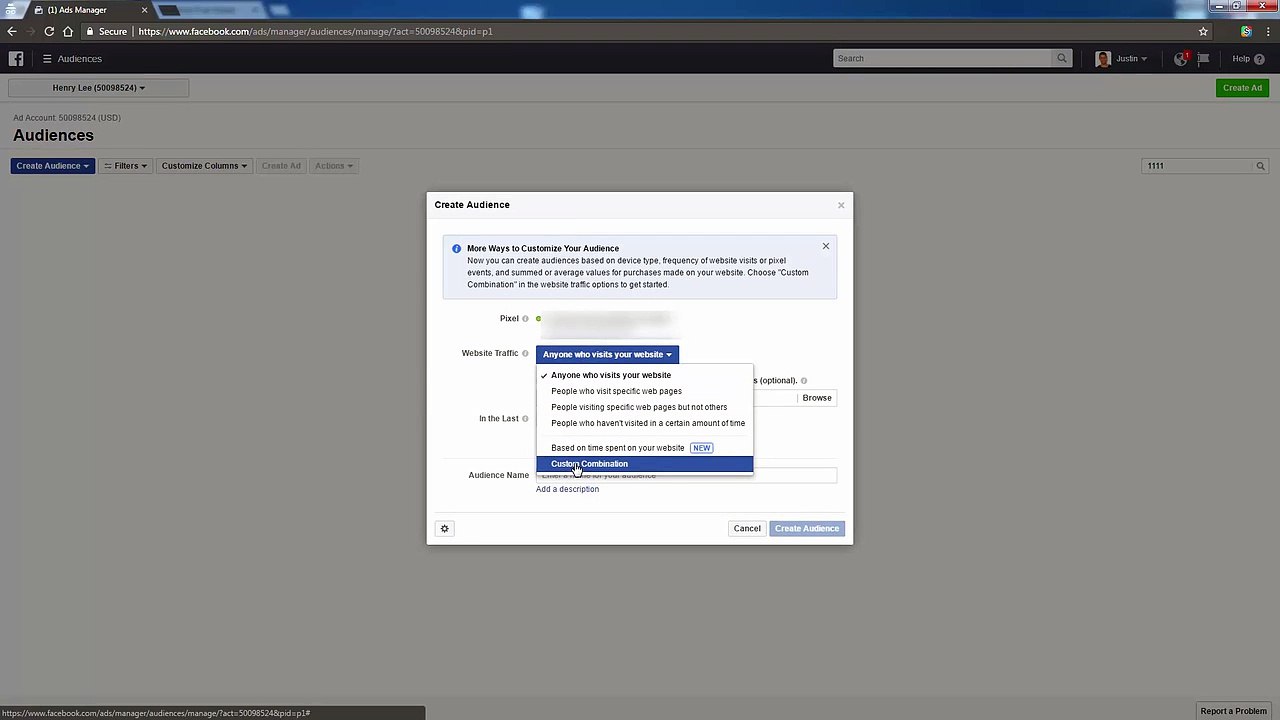Click the greyed Create Ad toolbar button
Image resolution: width=1280 pixels, height=720 pixels.
point(281,166)
